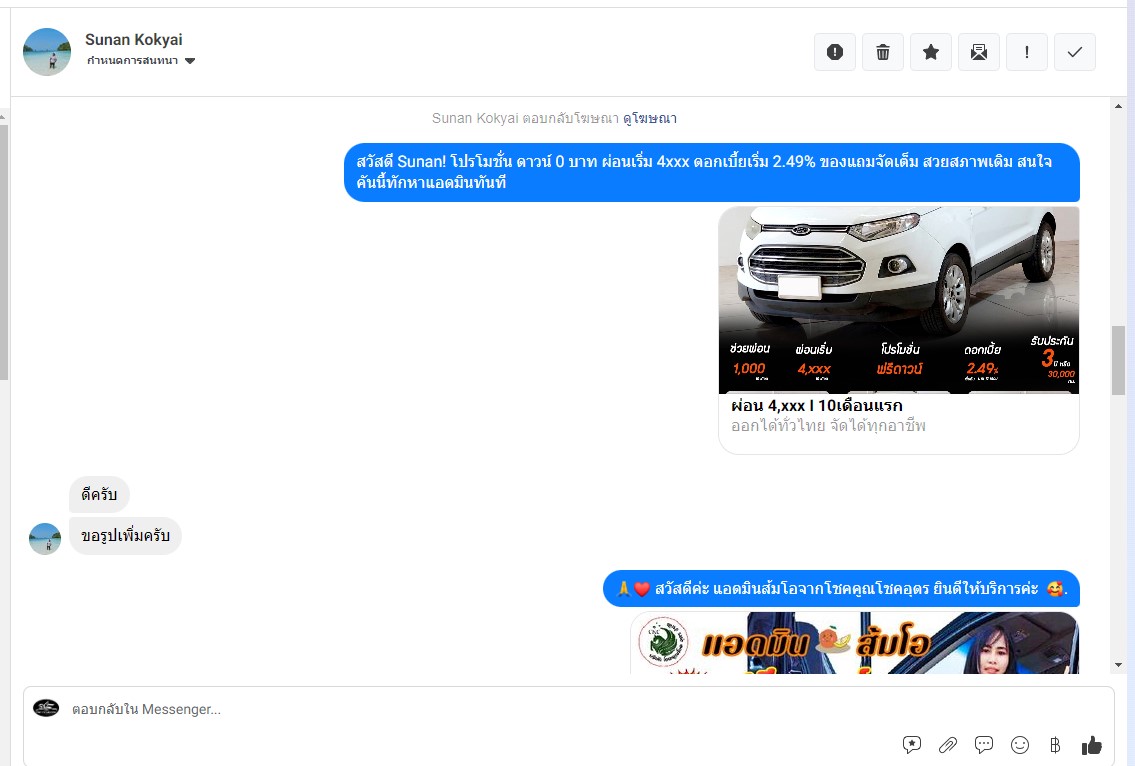
Task: Click the Sunan Kokyai name in header
Action: click(x=134, y=40)
